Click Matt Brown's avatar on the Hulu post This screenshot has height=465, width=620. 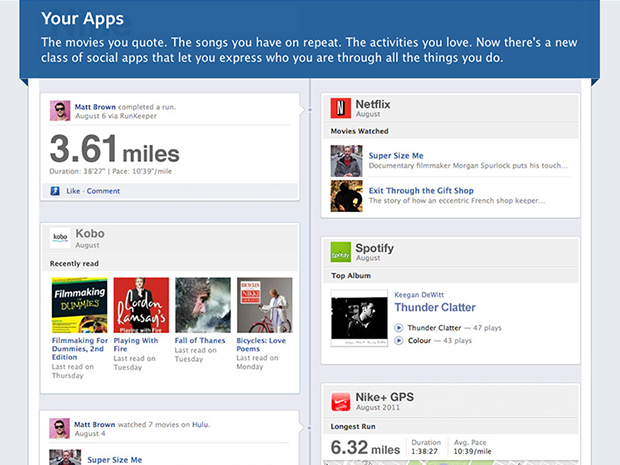(59, 428)
